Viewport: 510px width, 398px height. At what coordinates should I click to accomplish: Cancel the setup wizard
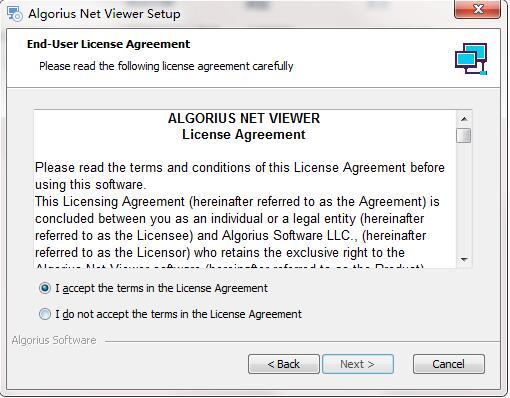449,364
